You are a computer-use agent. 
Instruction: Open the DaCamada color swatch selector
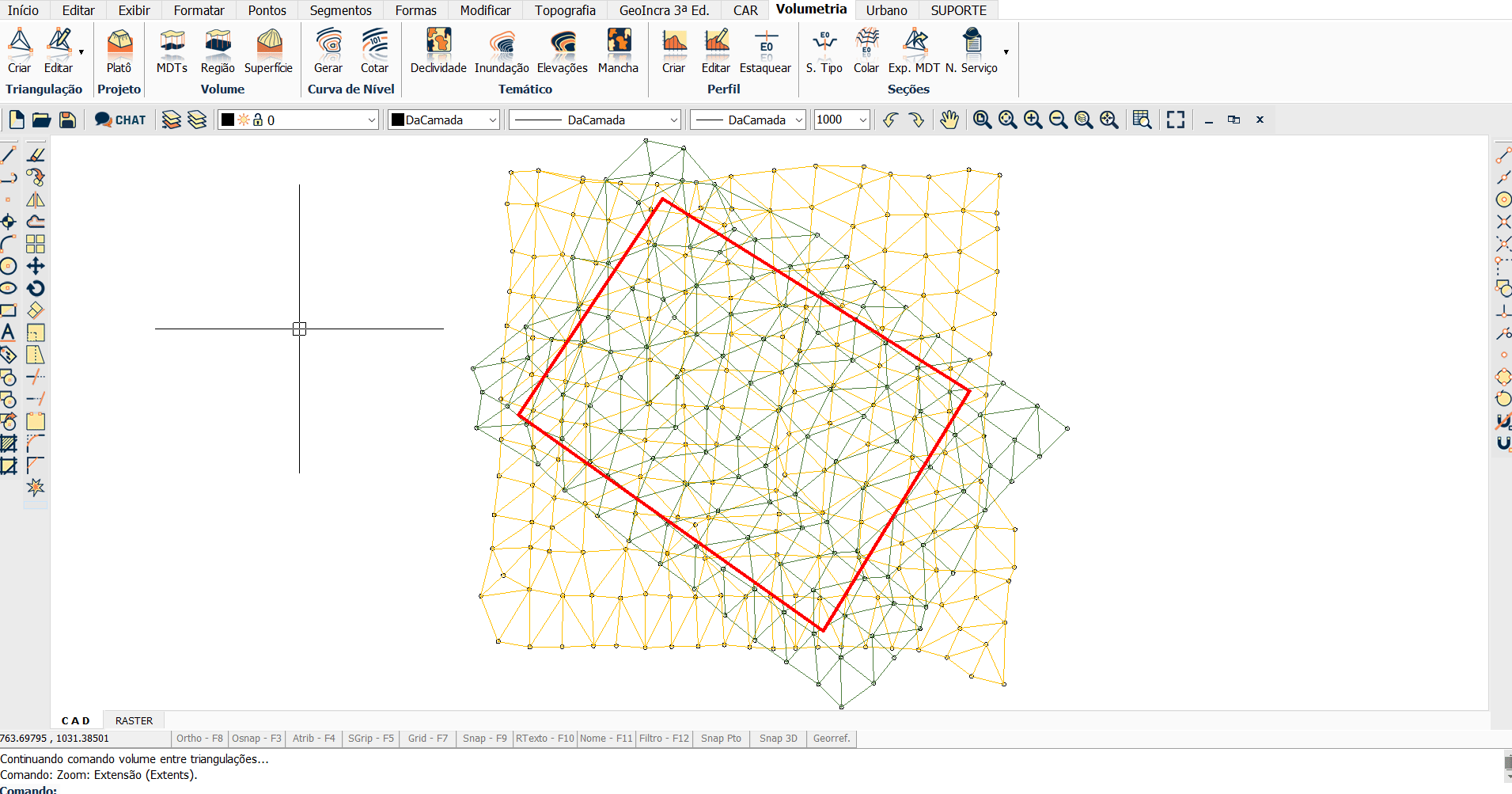[444, 120]
